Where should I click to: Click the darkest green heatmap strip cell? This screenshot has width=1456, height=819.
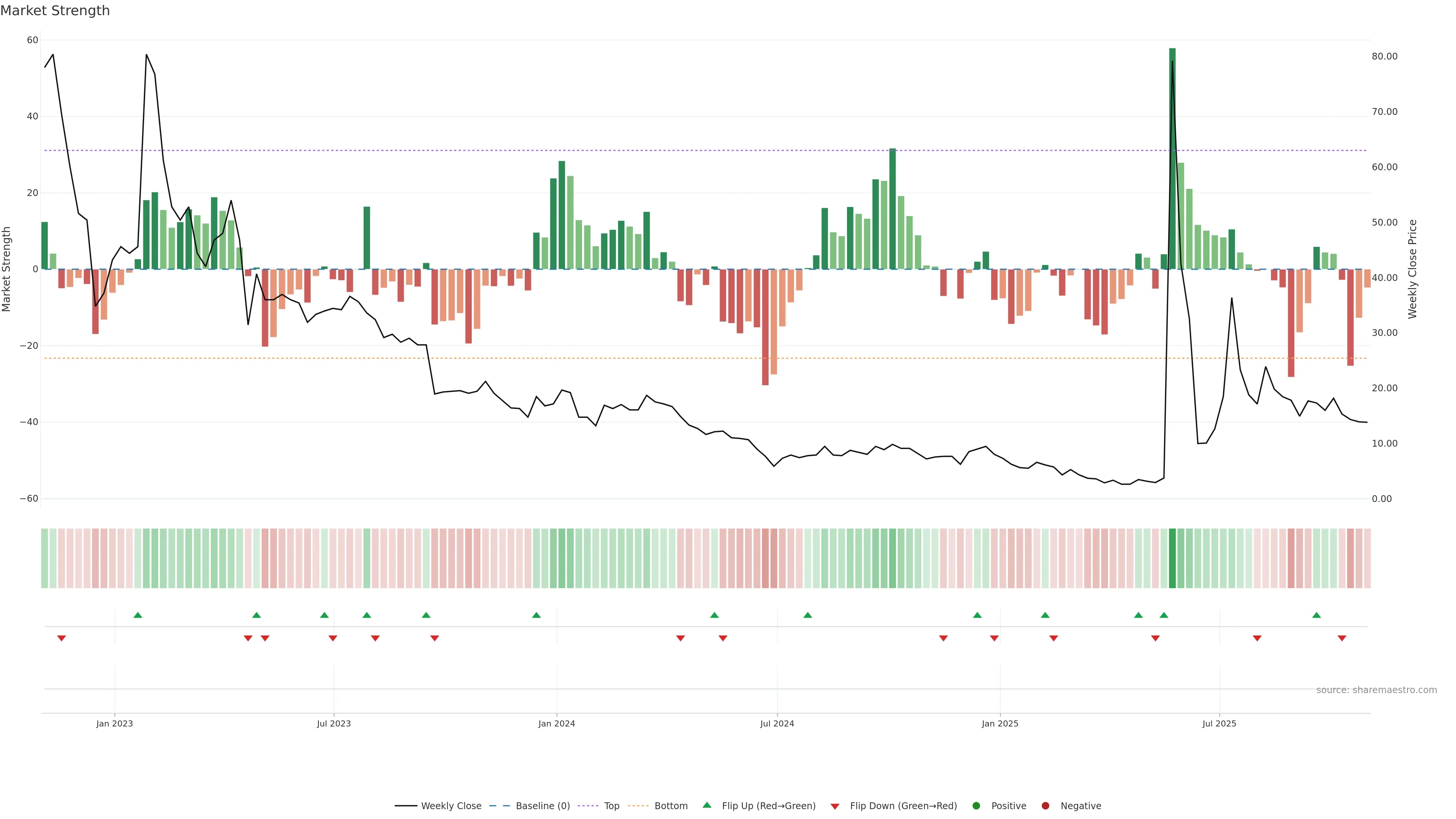[x=1172, y=559]
